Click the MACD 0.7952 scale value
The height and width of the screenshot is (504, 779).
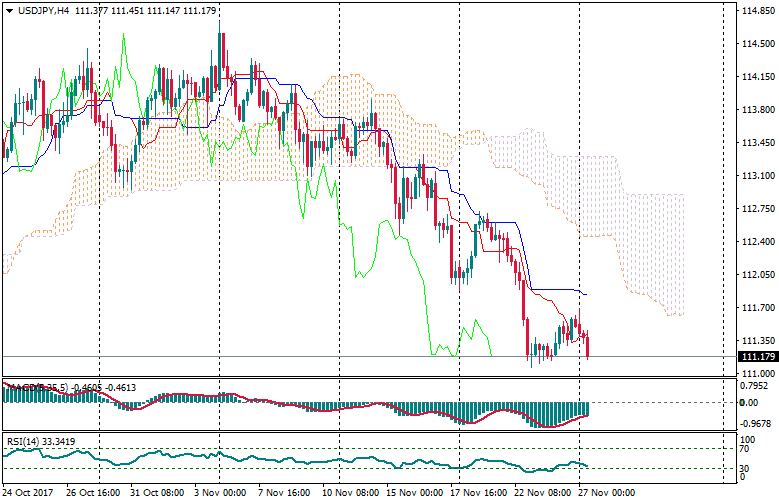pyautogui.click(x=753, y=384)
